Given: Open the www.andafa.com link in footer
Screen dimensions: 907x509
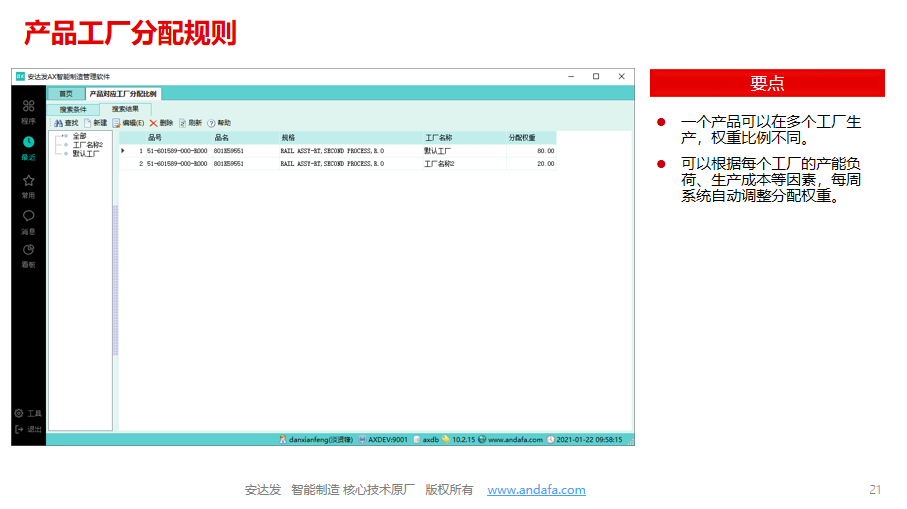Looking at the screenshot, I should tap(536, 490).
